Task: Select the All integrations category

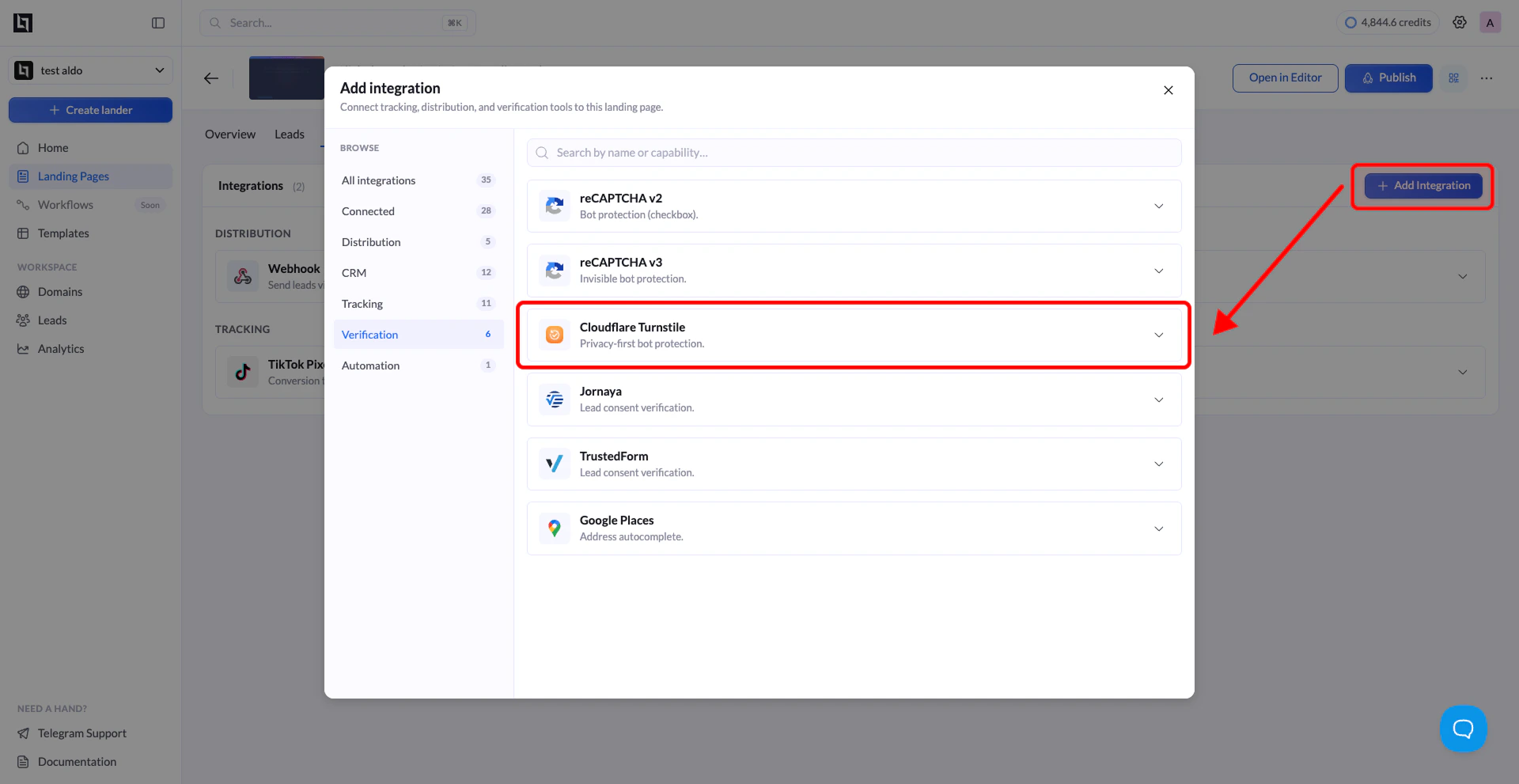Action: (x=419, y=180)
